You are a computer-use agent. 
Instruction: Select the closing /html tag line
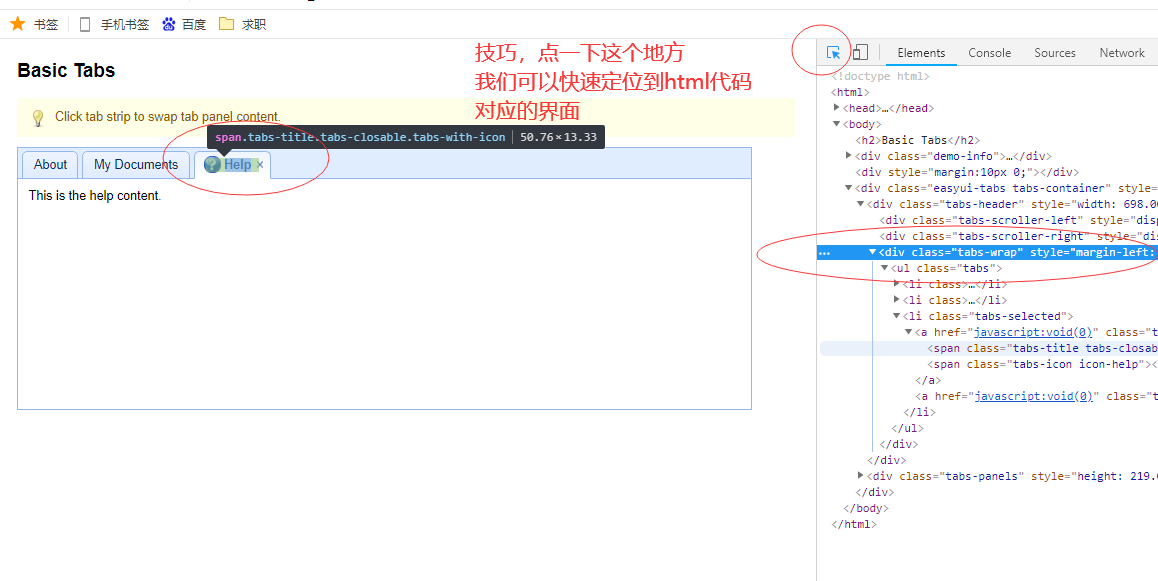854,525
